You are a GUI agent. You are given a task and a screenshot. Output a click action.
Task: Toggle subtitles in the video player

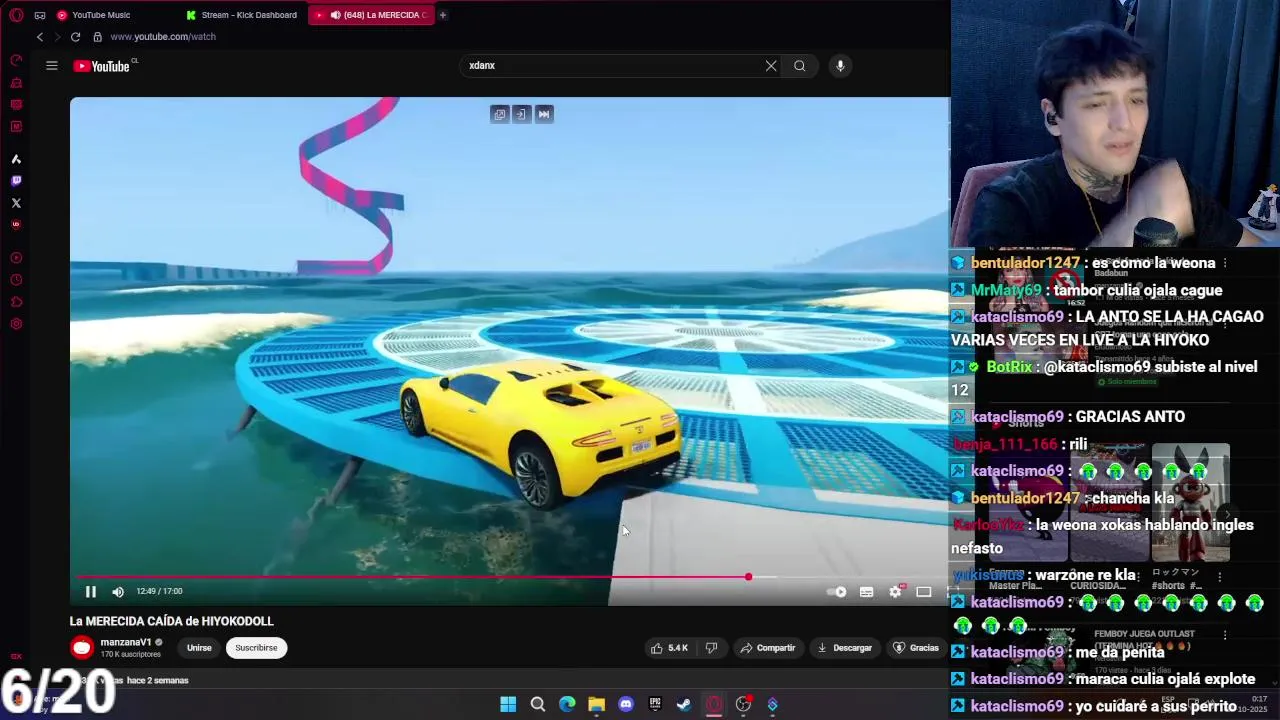pyautogui.click(x=866, y=592)
